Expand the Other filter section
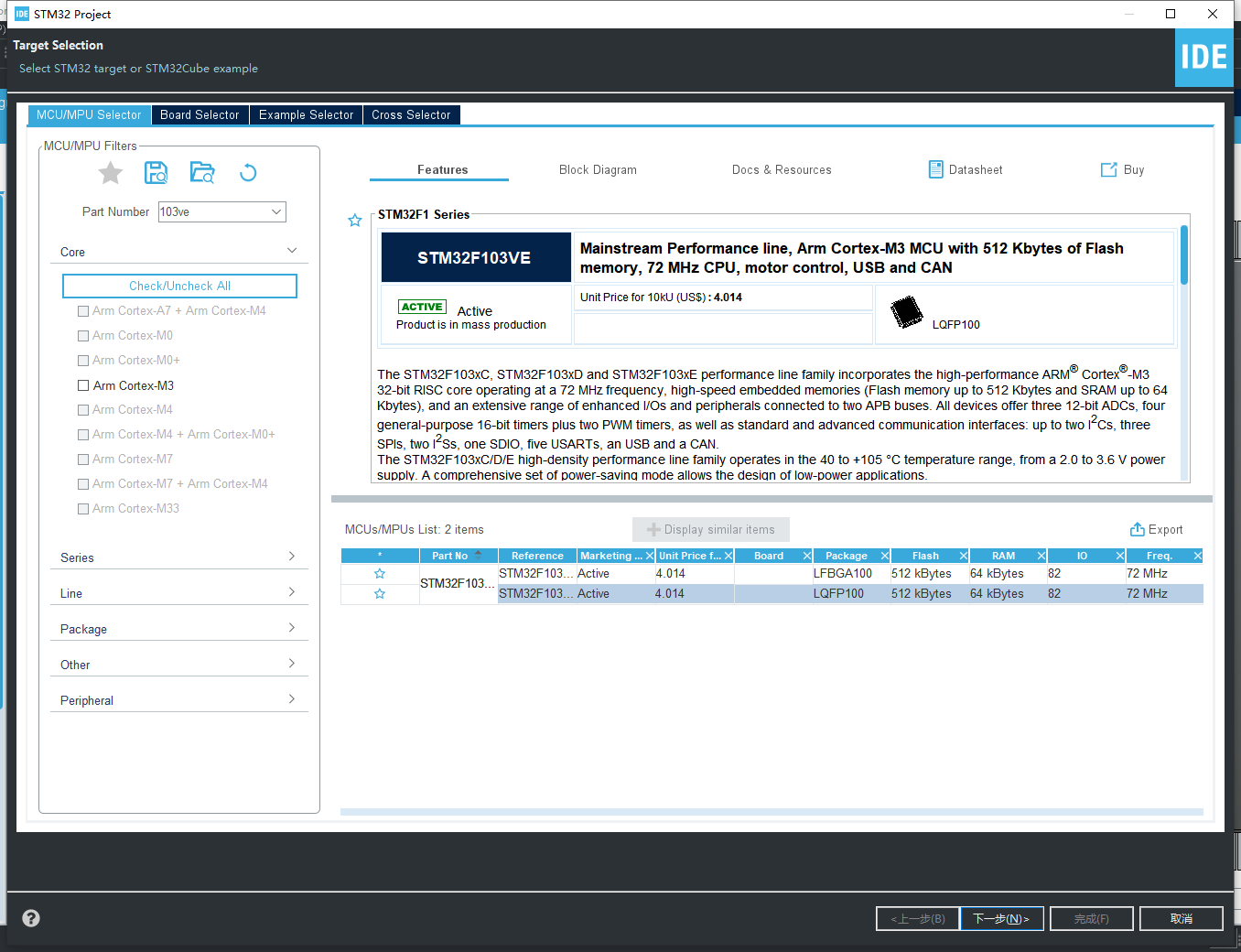This screenshot has height=952, width=1241. pos(292,663)
